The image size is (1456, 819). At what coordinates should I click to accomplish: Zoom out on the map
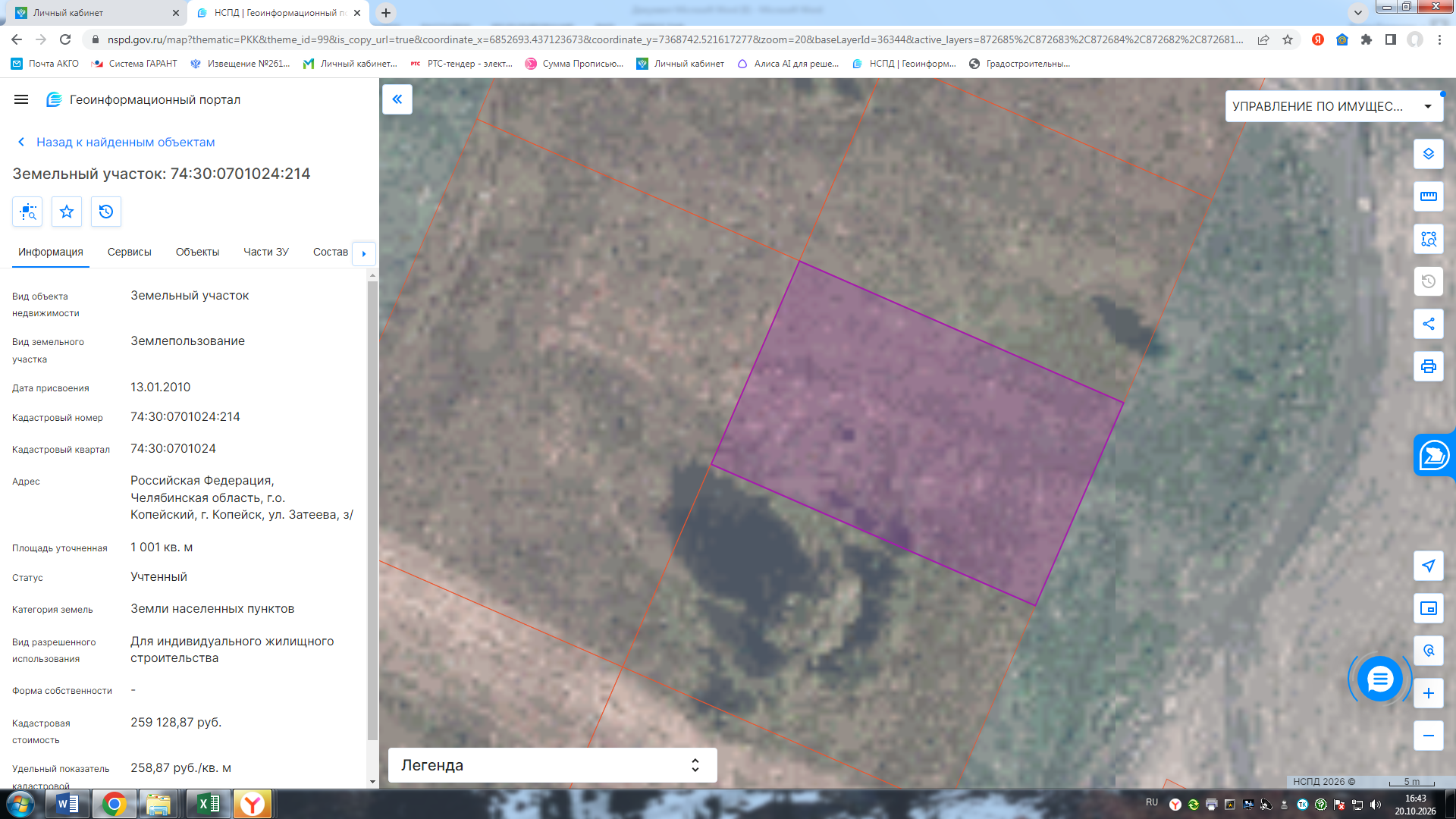pyautogui.click(x=1429, y=736)
